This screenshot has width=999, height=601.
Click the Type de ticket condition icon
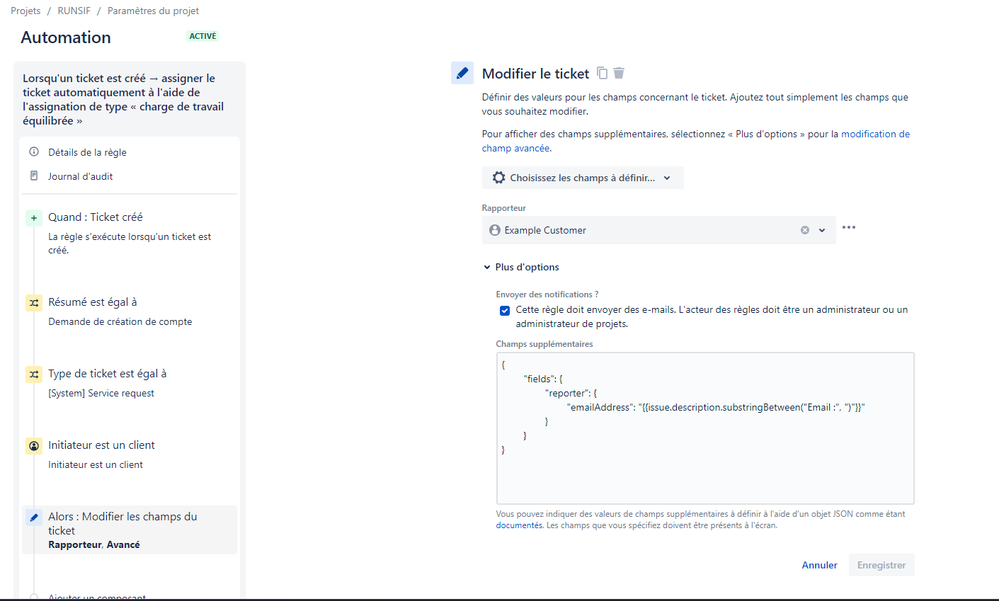[34, 374]
